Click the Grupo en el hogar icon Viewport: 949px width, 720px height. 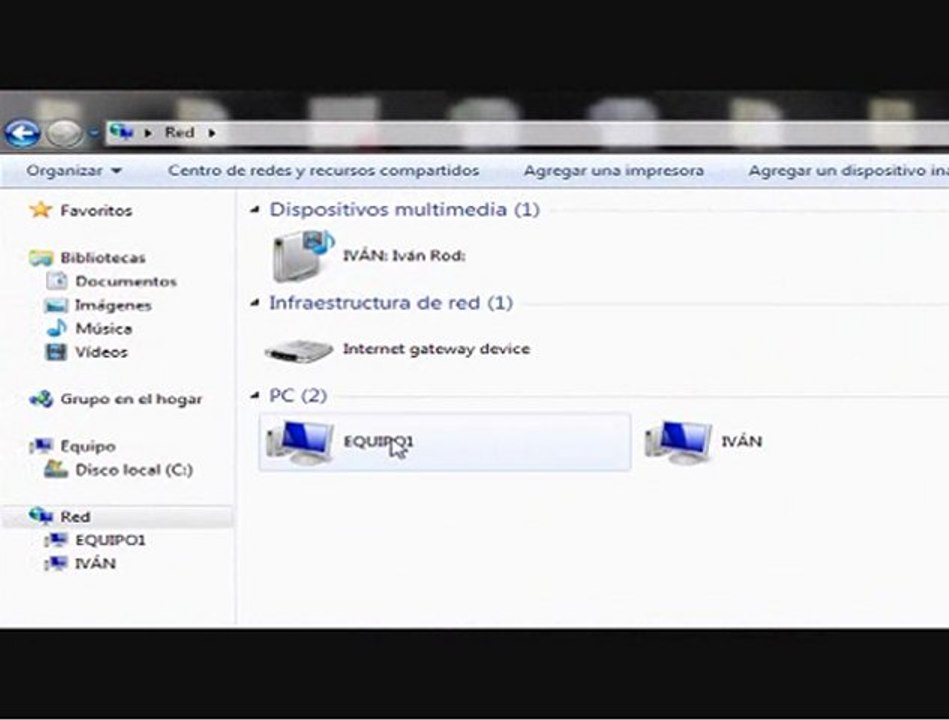[42, 399]
